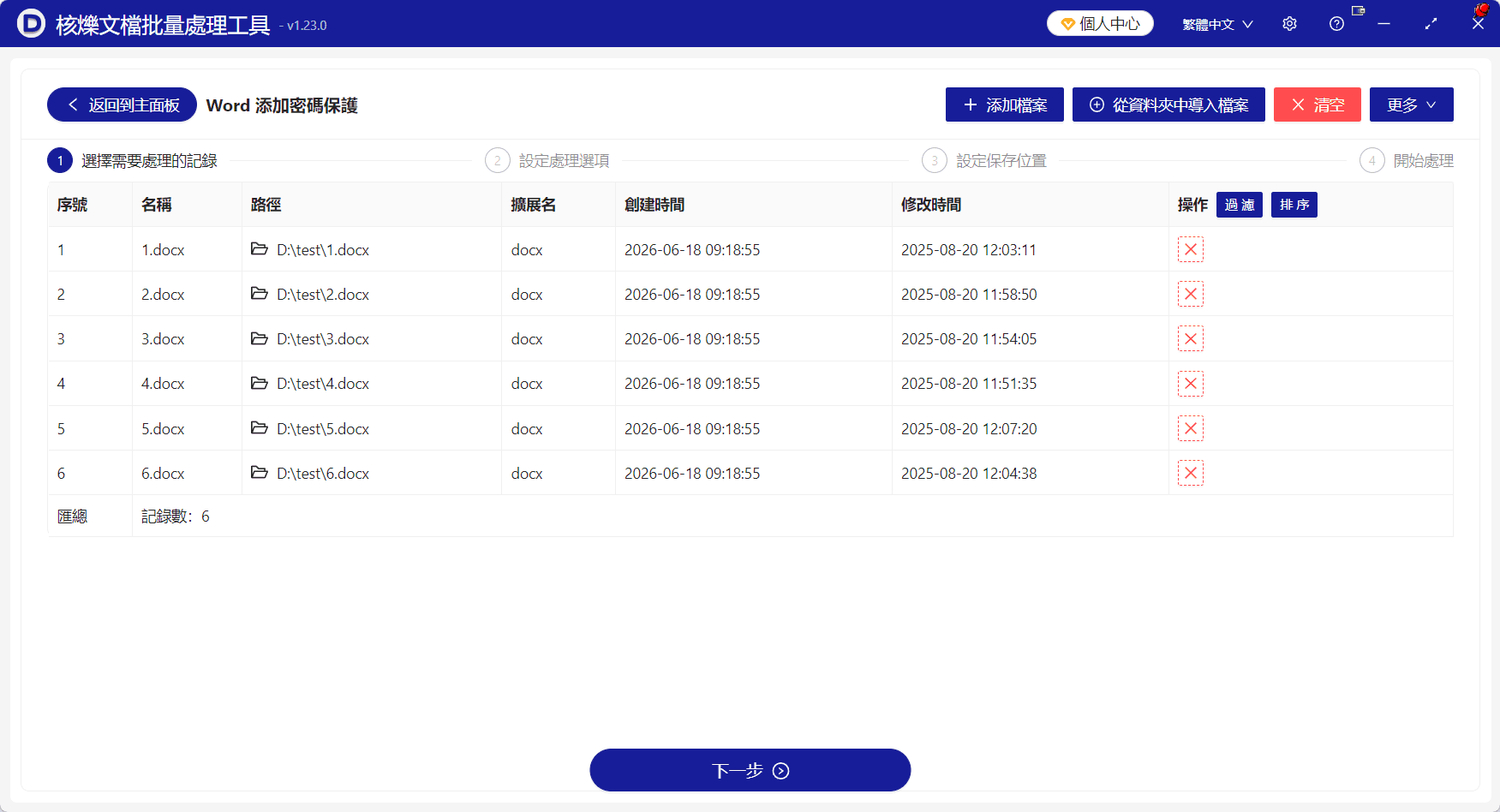
Task: Go to step 4 開始處理
Action: point(1406,160)
